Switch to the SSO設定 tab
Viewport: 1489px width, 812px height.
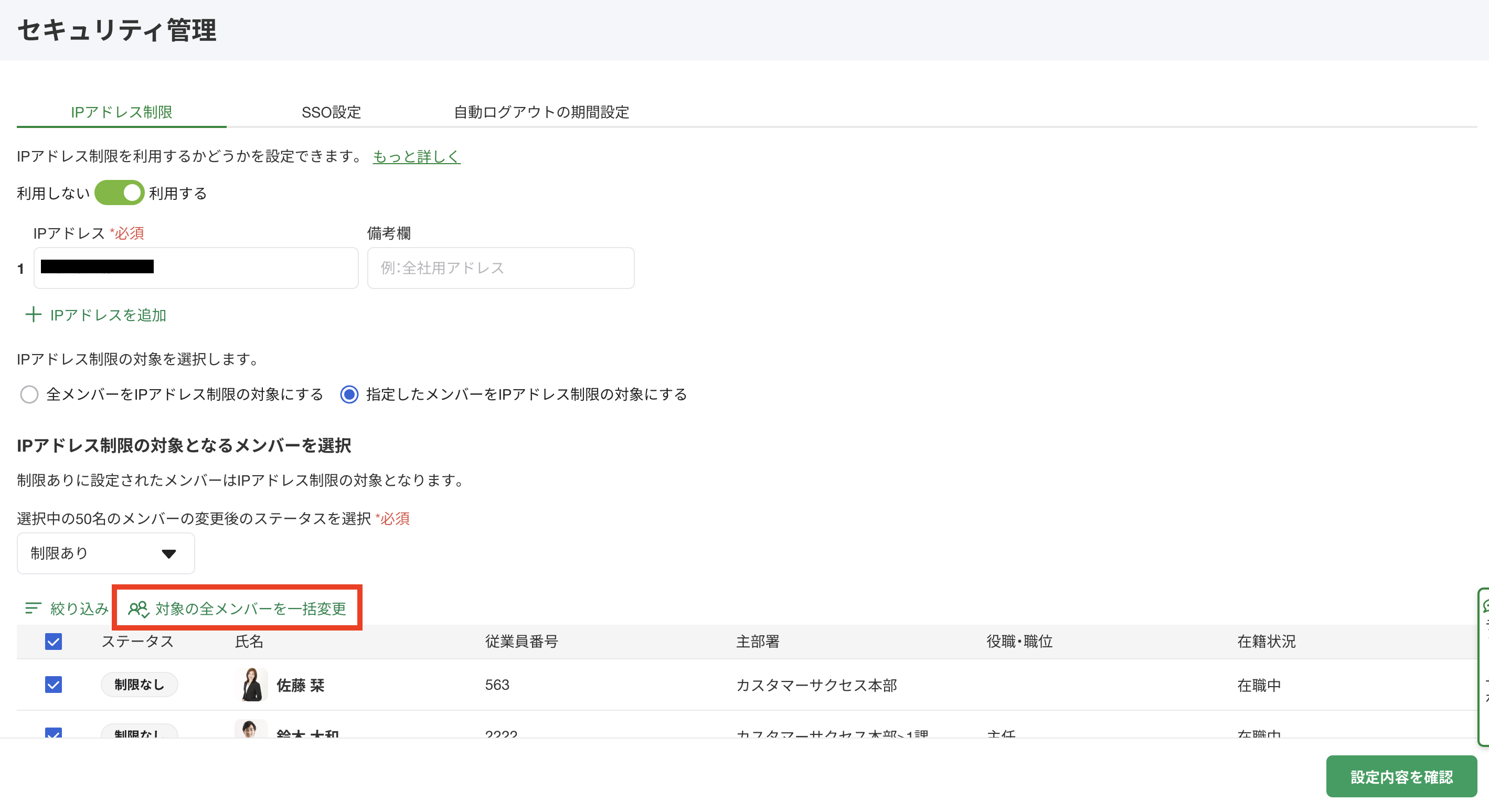pyautogui.click(x=331, y=112)
